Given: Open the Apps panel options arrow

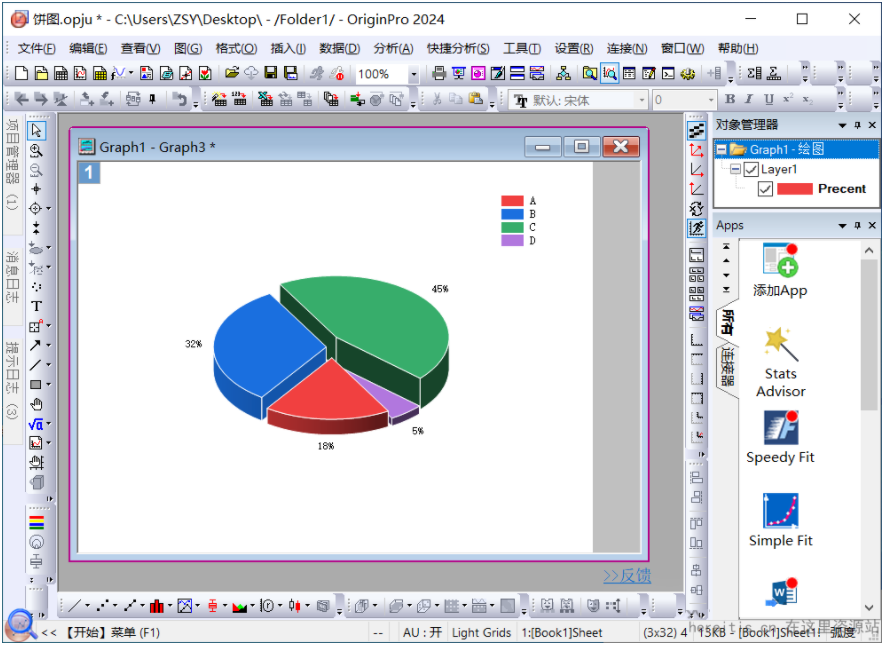Looking at the screenshot, I should (842, 226).
